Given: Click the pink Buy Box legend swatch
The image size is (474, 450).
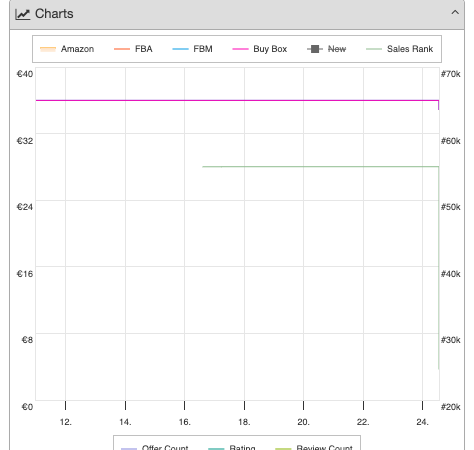Looking at the screenshot, I should pos(240,49).
